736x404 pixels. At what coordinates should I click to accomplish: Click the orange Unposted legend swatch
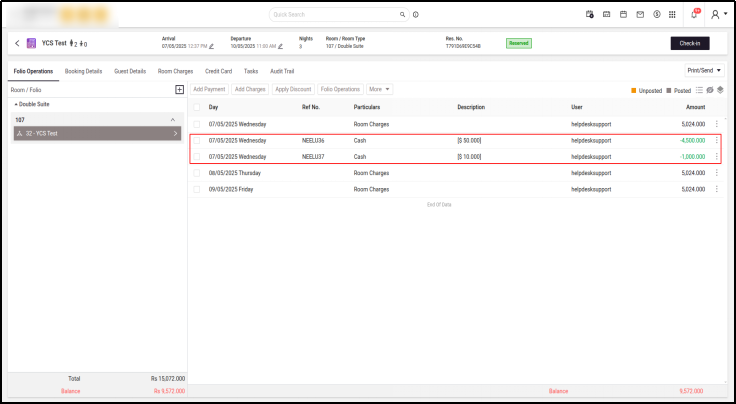point(634,91)
